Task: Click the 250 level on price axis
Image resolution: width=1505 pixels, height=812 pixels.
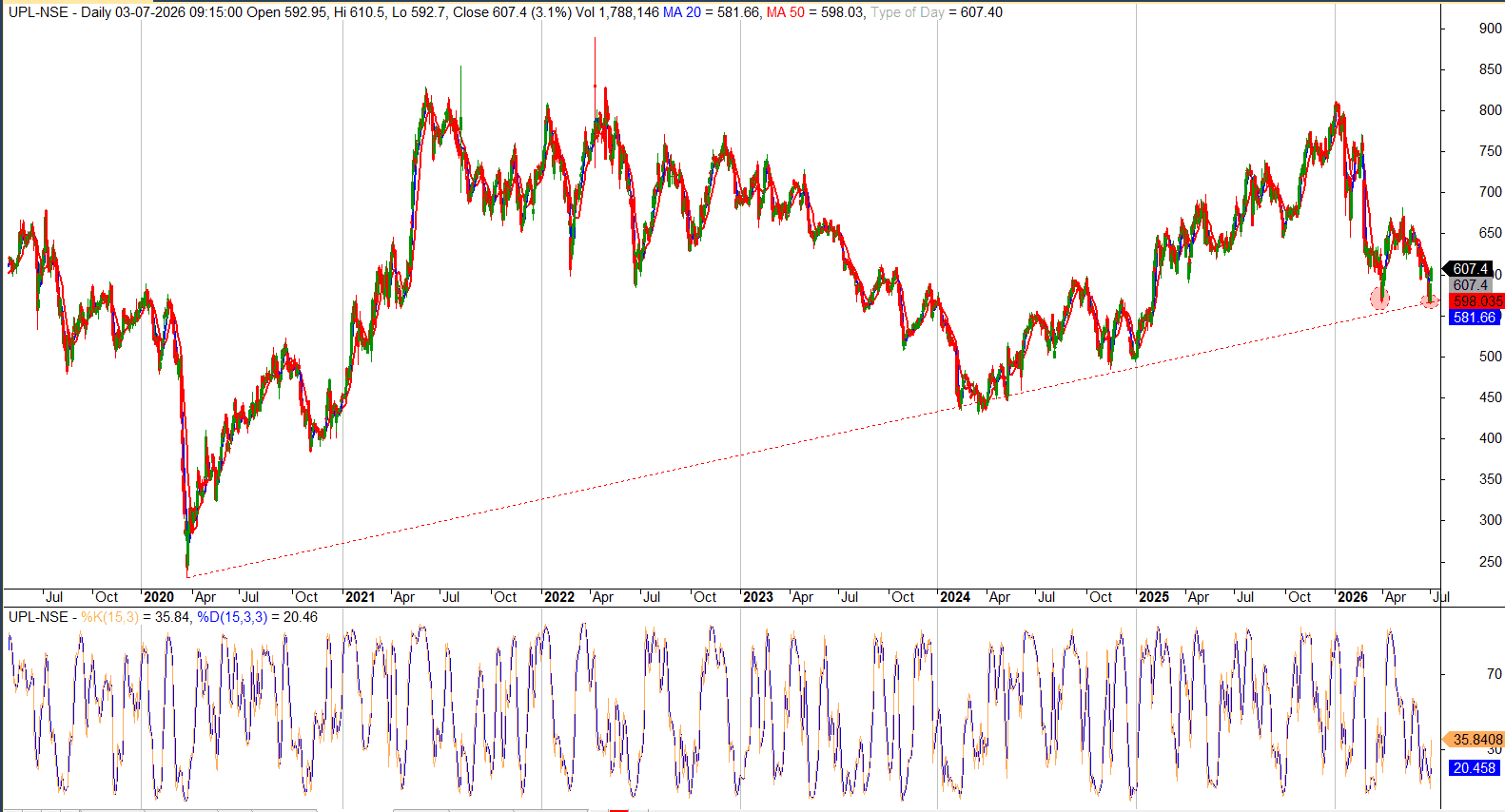Action: point(1490,562)
